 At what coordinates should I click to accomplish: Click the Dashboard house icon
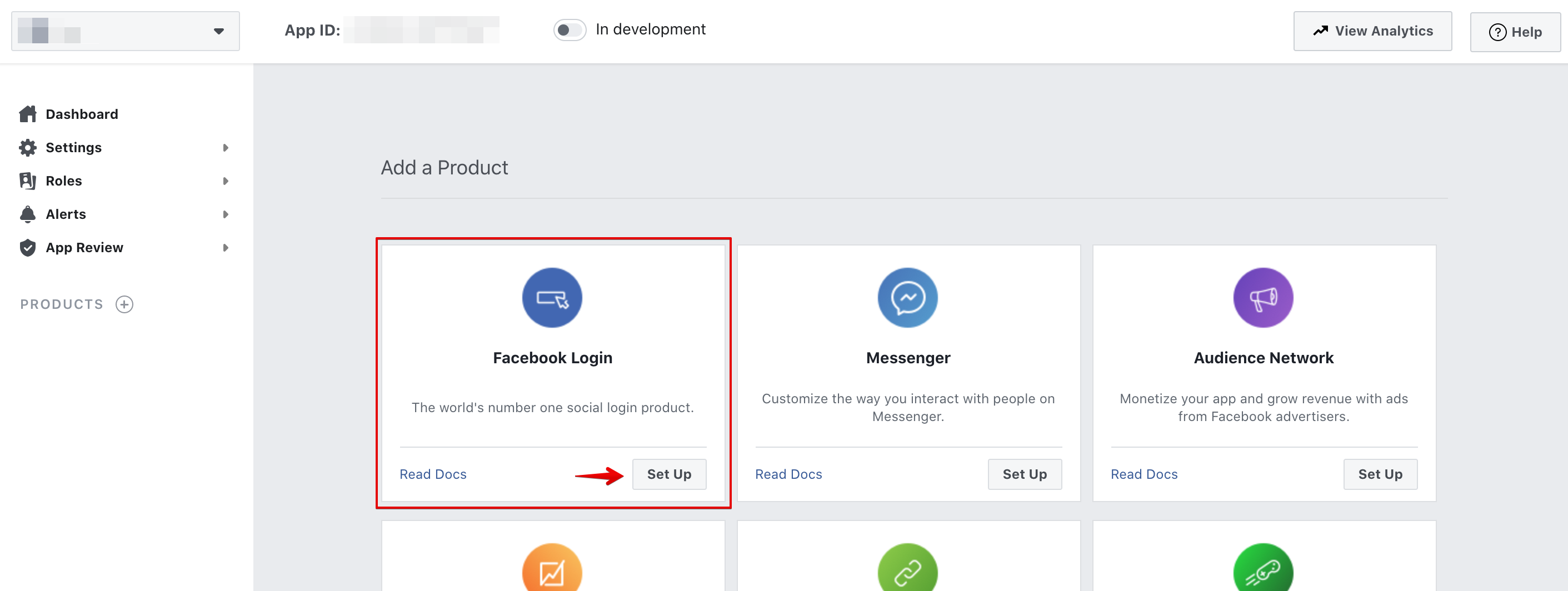tap(27, 114)
